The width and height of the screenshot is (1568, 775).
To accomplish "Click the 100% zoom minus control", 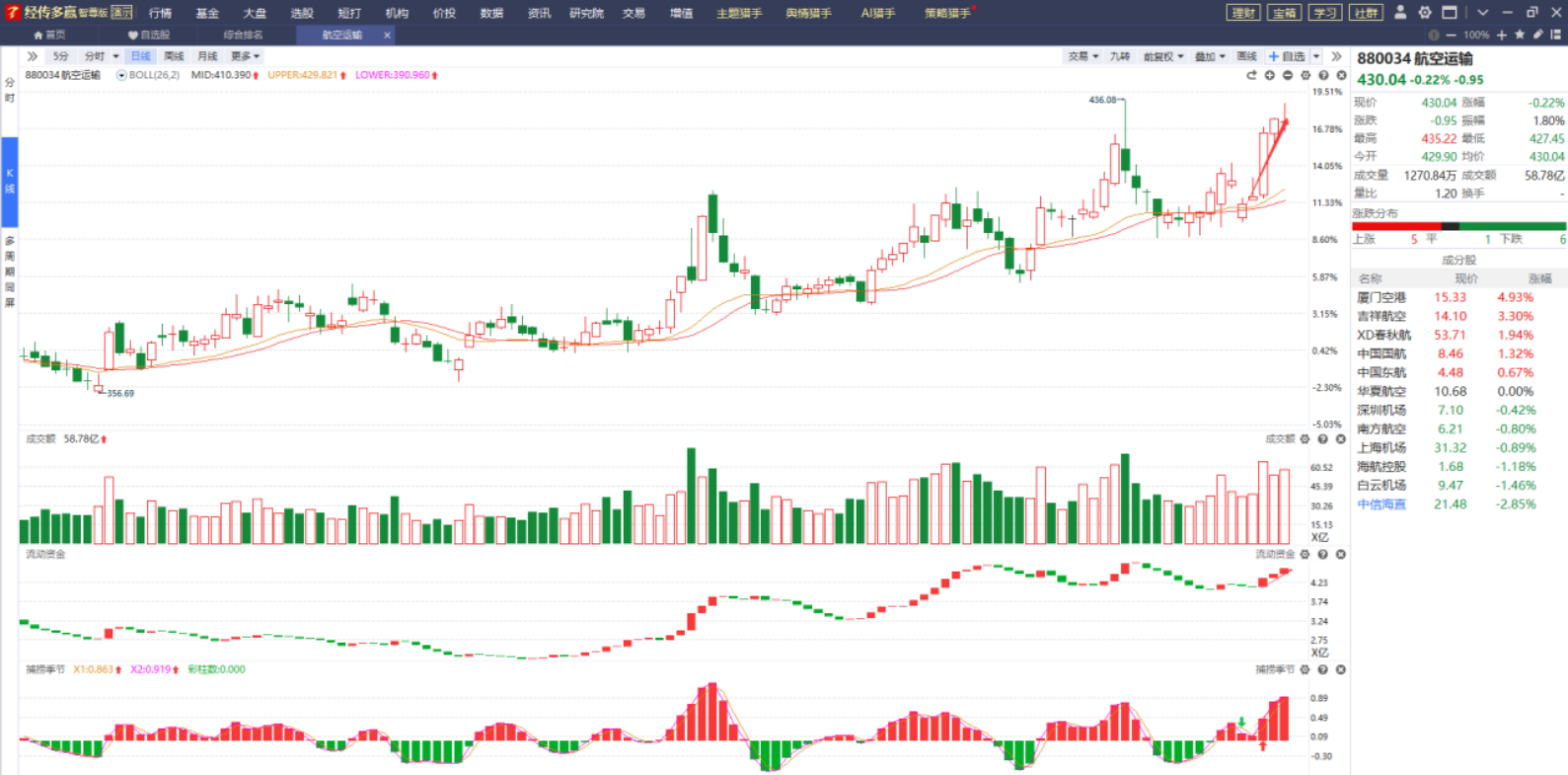I will click(1451, 35).
